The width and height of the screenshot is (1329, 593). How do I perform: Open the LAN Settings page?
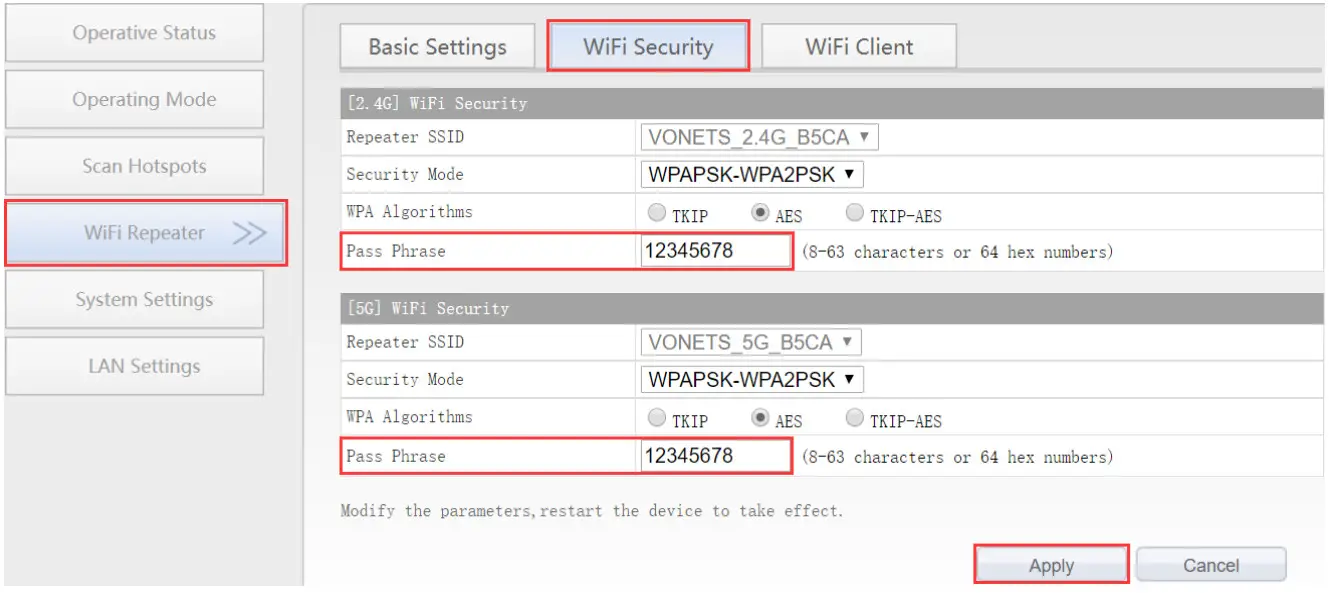point(135,366)
